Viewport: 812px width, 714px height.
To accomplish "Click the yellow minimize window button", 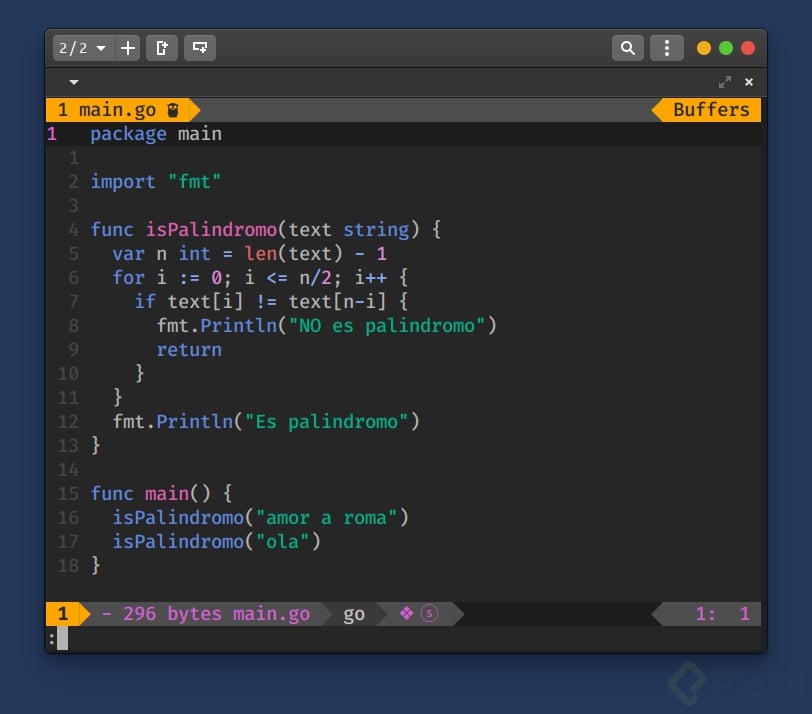I will pyautogui.click(x=704, y=48).
